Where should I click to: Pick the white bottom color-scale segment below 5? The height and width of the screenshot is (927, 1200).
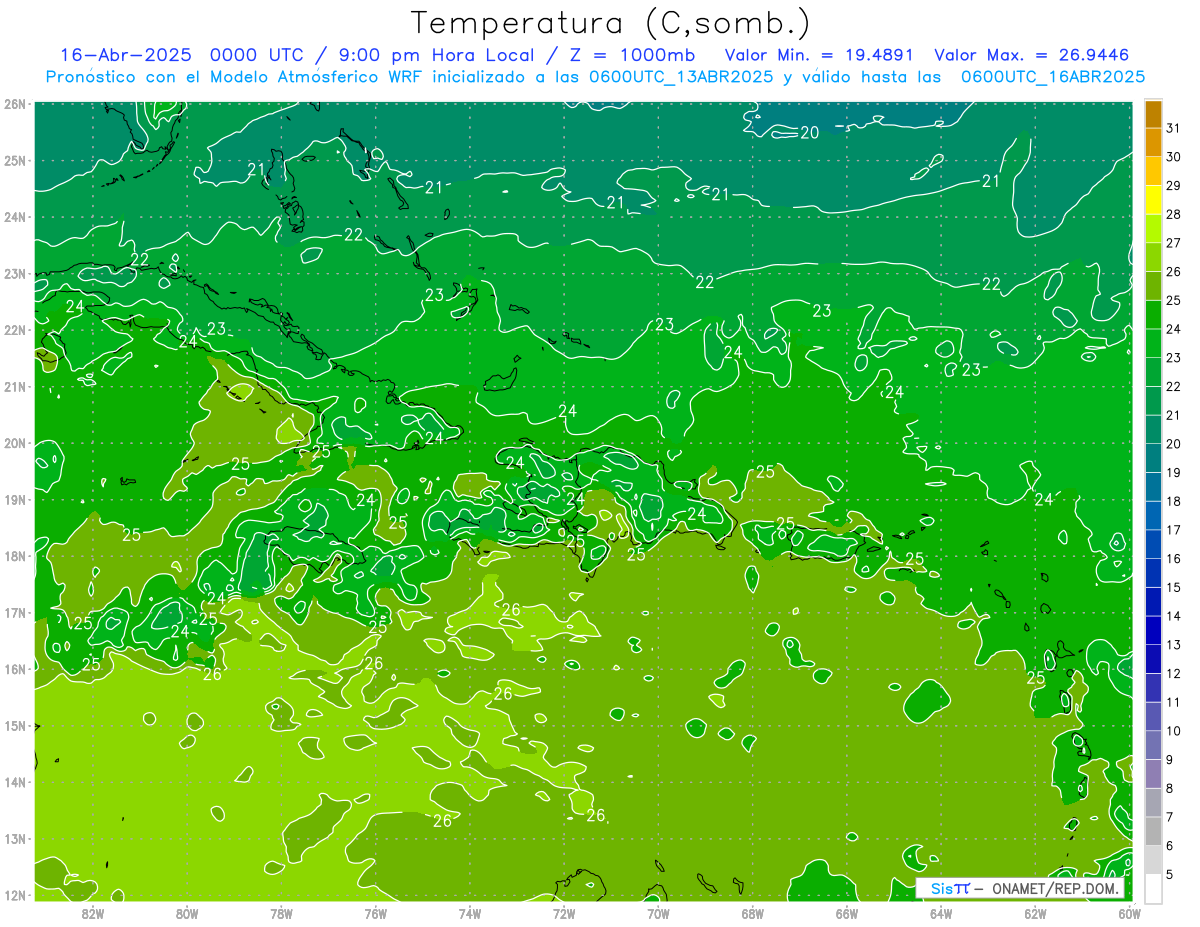pyautogui.click(x=1153, y=888)
